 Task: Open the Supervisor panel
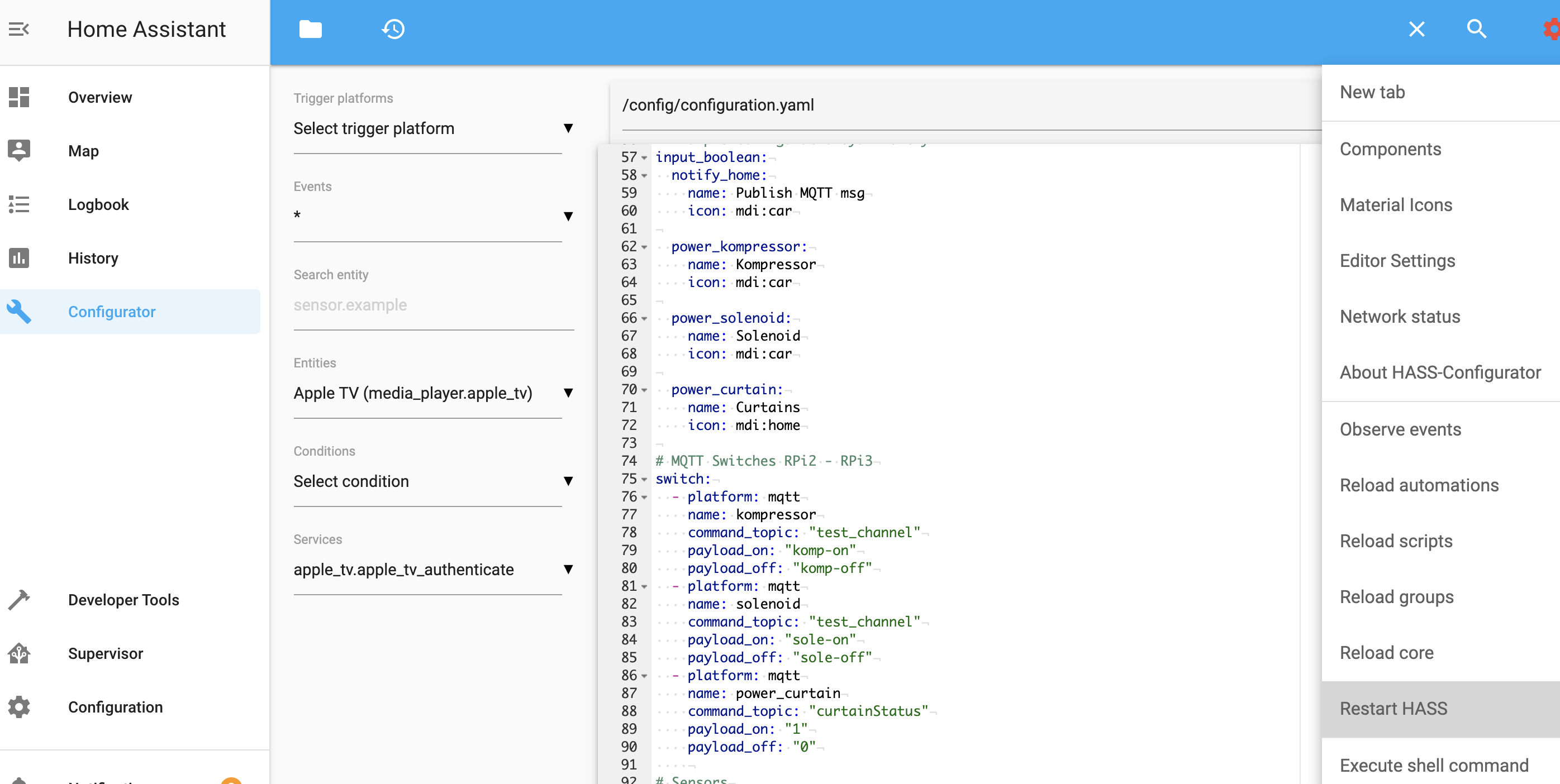click(106, 653)
